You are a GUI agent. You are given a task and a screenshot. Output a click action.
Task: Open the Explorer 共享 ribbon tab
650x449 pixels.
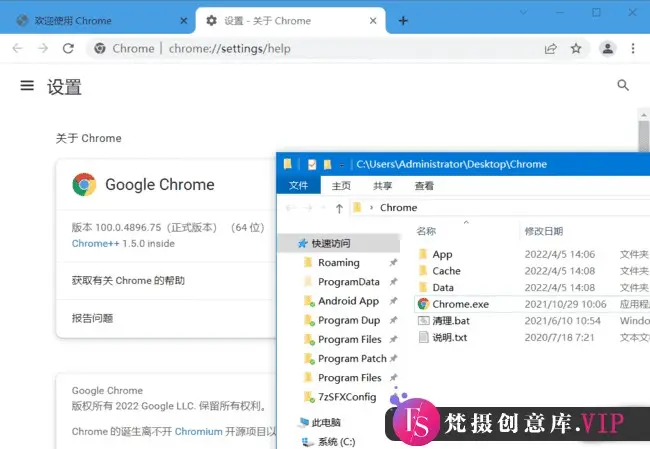[382, 186]
